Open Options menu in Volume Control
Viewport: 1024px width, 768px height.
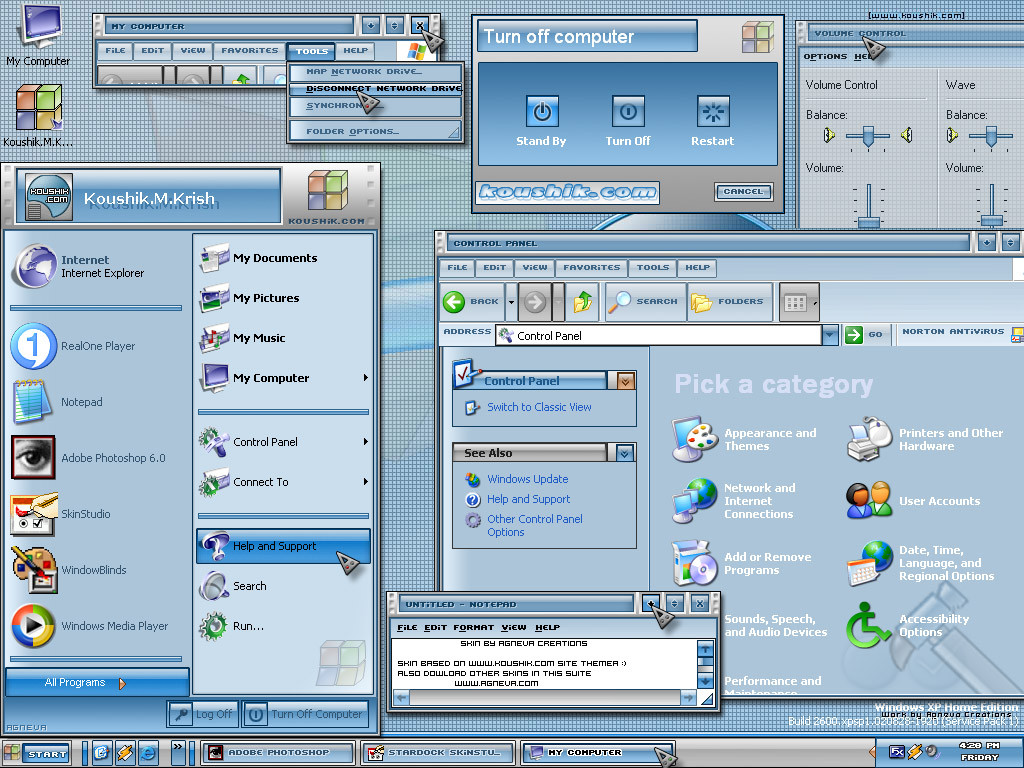point(825,57)
